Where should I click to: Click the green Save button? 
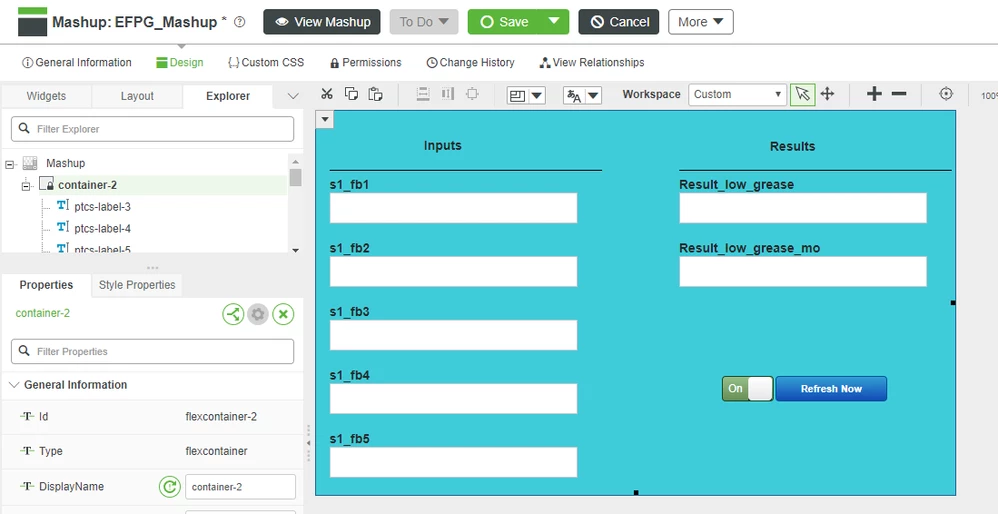504,22
